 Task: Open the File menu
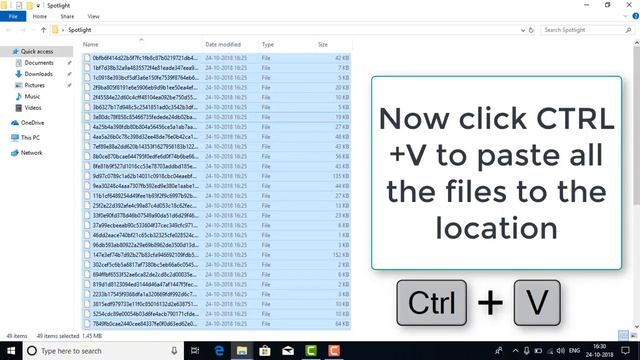tap(13, 16)
